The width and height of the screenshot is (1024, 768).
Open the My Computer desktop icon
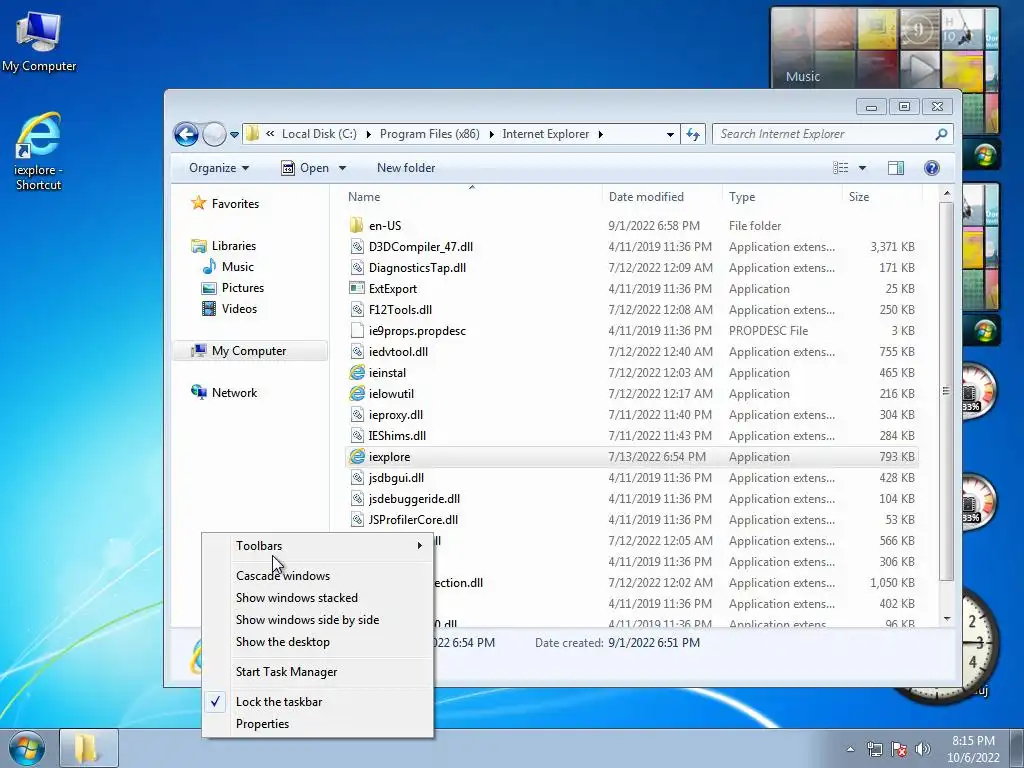pyautogui.click(x=39, y=41)
